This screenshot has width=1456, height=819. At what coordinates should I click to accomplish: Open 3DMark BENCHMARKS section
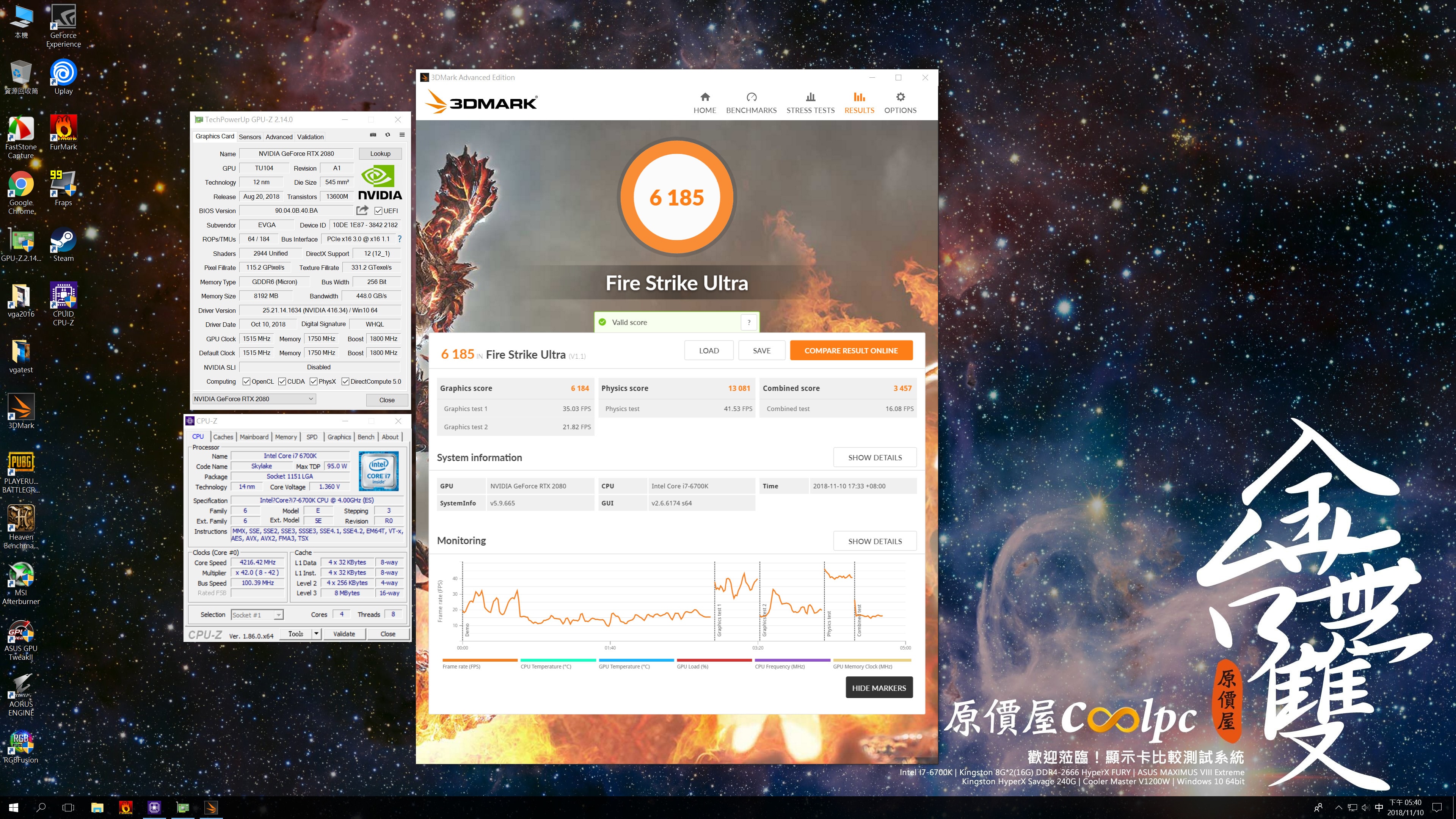pyautogui.click(x=751, y=103)
